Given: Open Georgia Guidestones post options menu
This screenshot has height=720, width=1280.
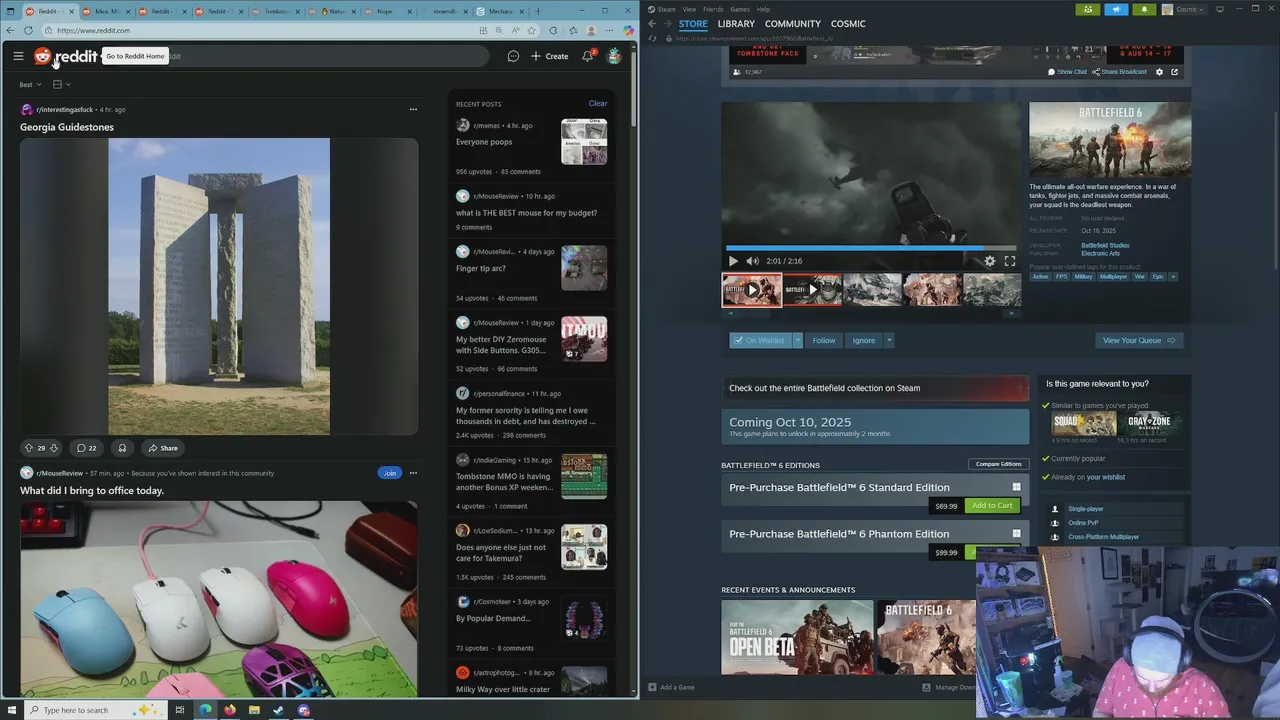Looking at the screenshot, I should click(413, 109).
